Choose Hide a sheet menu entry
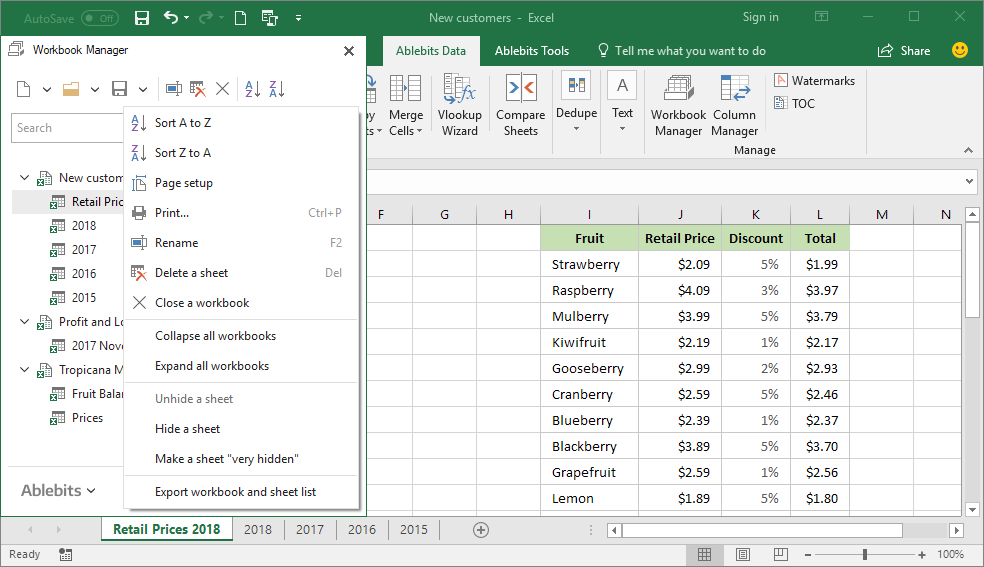 pos(242,429)
